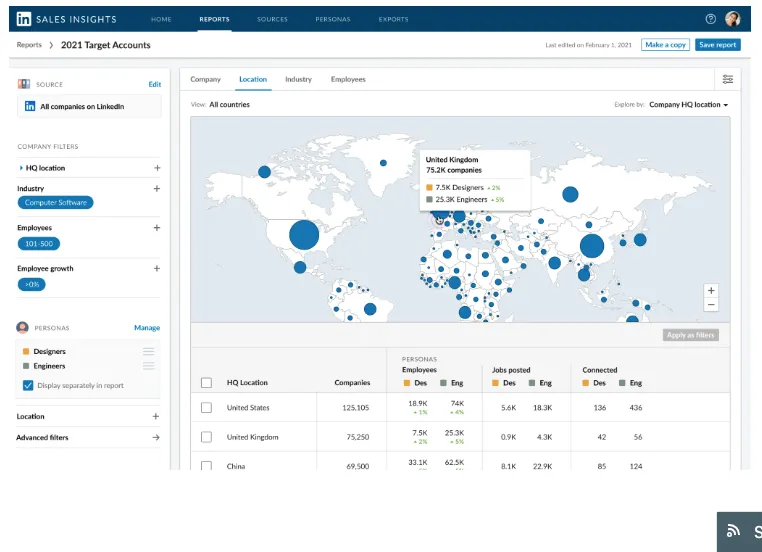Switch to the Company tab
Screen dimensions: 762x552
pos(205,79)
